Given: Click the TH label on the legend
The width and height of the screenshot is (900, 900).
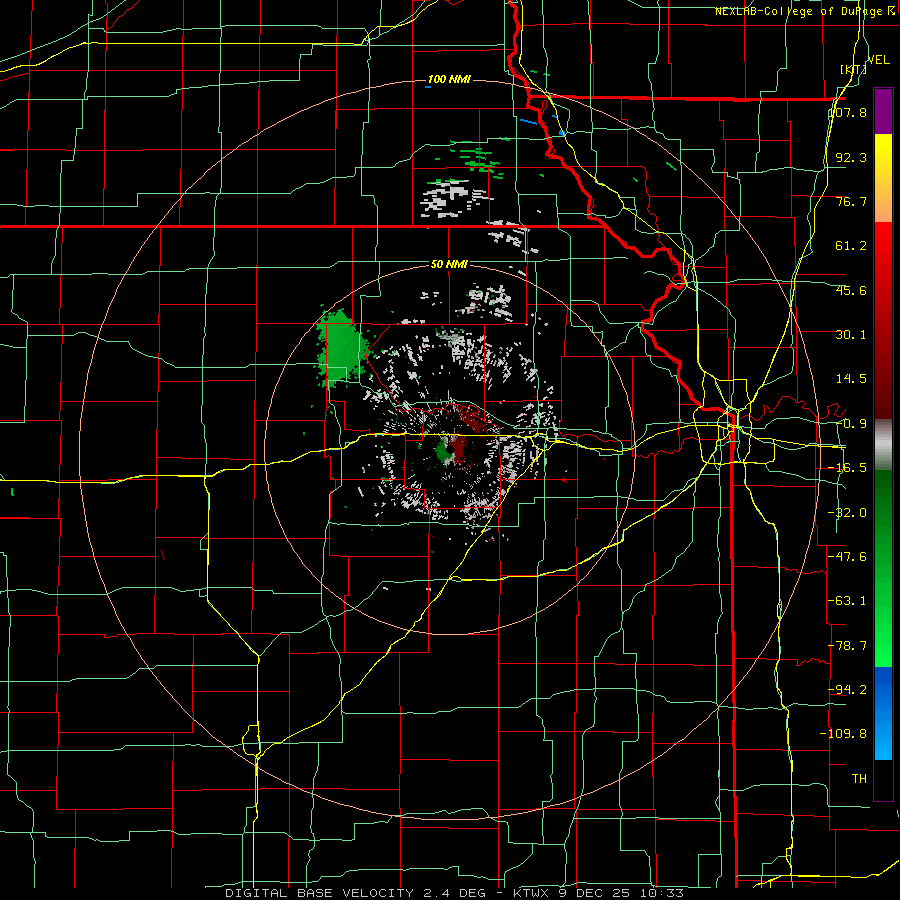Looking at the screenshot, I should (x=859, y=779).
